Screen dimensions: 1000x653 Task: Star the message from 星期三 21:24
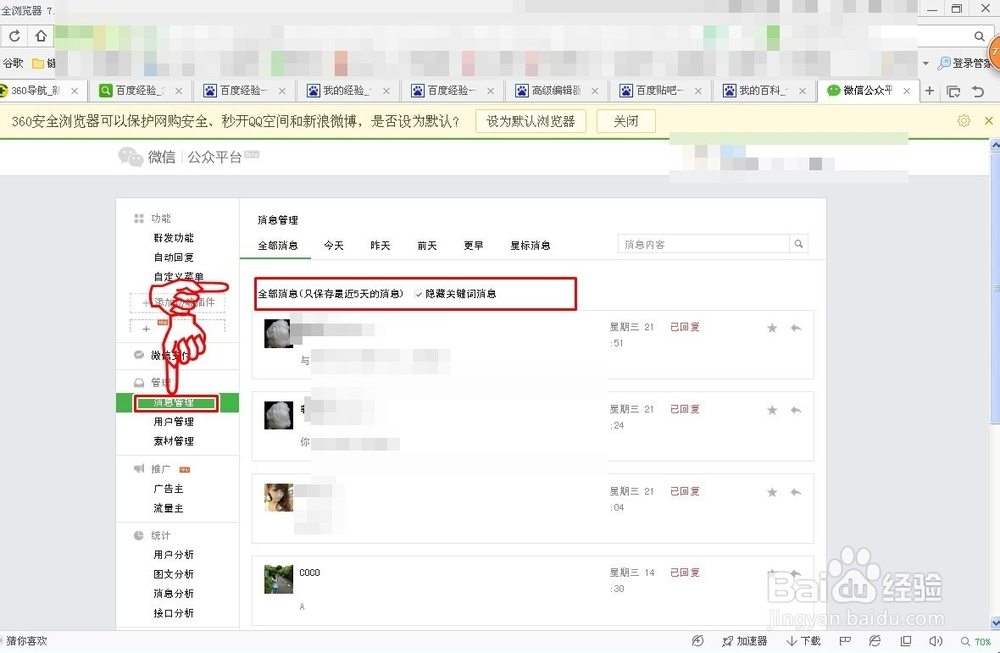tap(772, 410)
